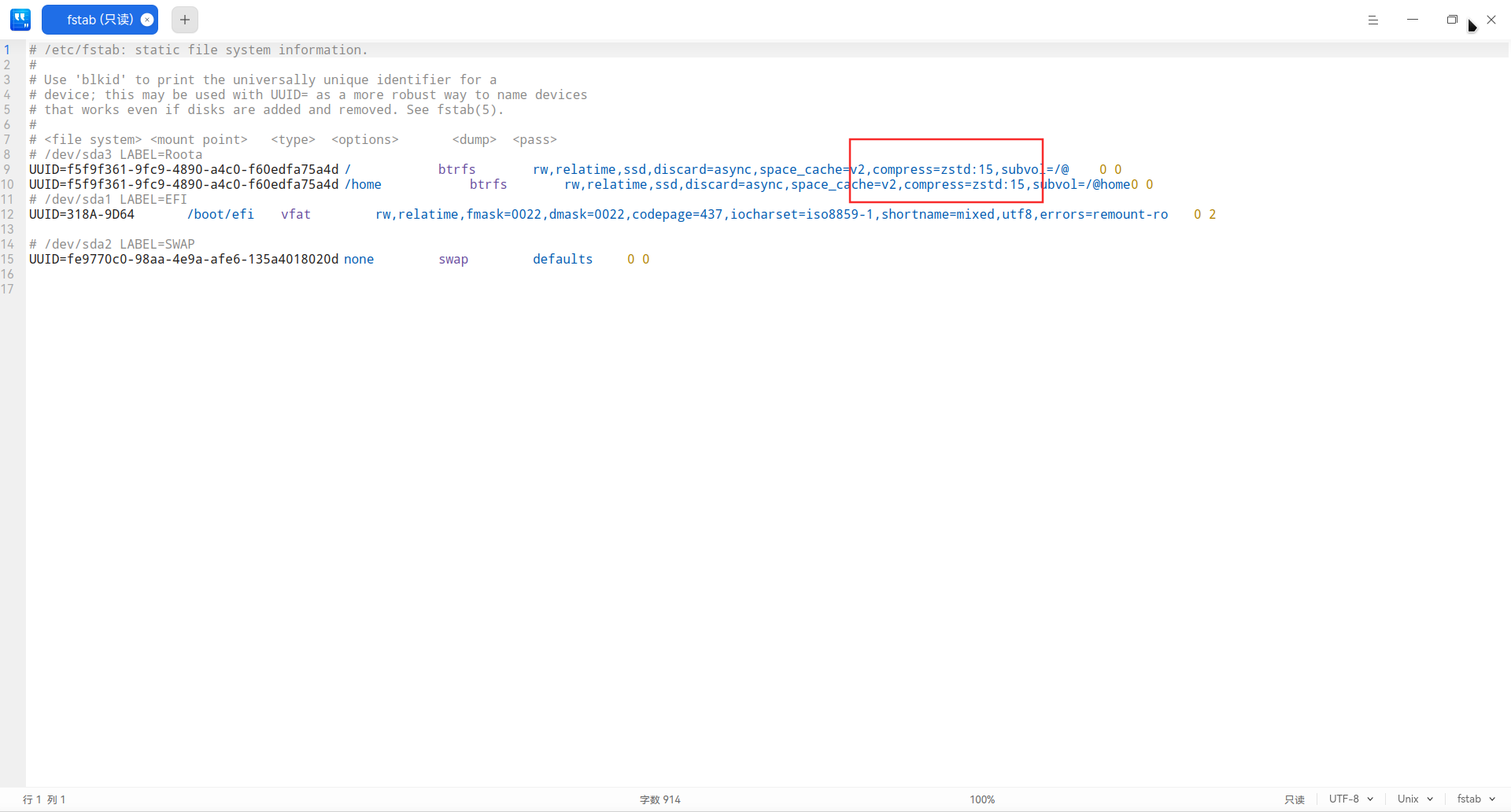Click the 行 1 列 1 cursor position
The height and width of the screenshot is (812, 1511).
coord(44,799)
